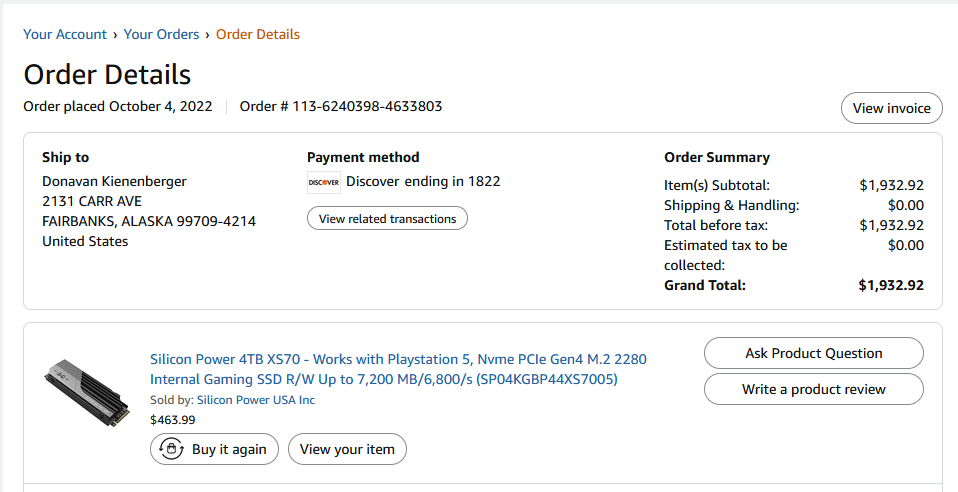Click the View your item button

[x=347, y=449]
